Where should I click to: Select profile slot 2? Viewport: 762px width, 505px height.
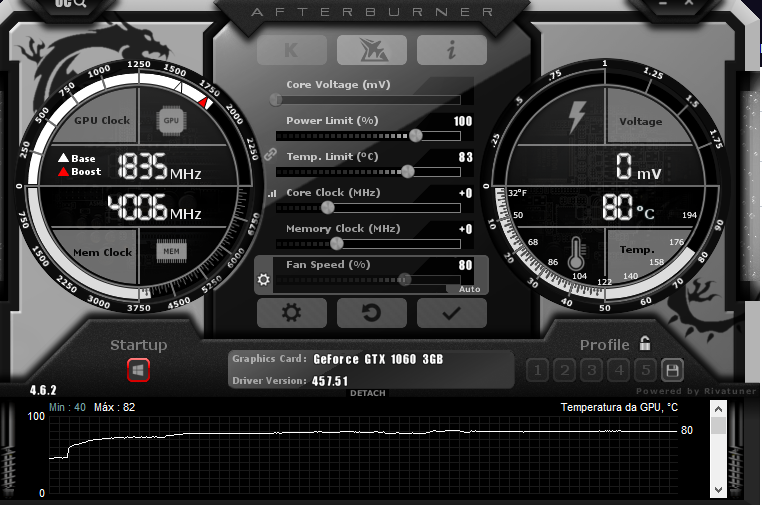coord(565,371)
